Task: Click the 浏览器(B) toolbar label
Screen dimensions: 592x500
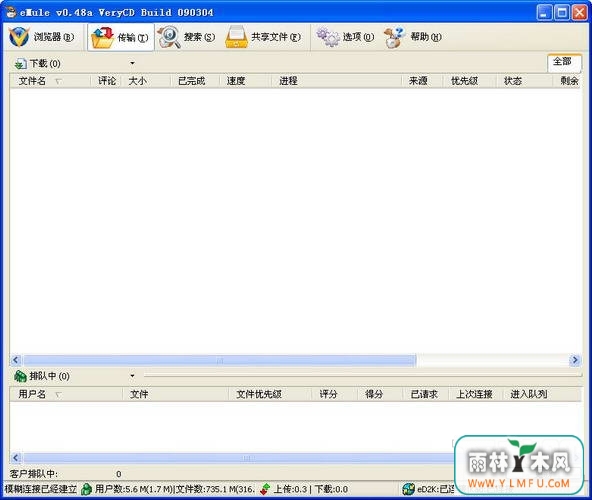Action: [x=54, y=37]
